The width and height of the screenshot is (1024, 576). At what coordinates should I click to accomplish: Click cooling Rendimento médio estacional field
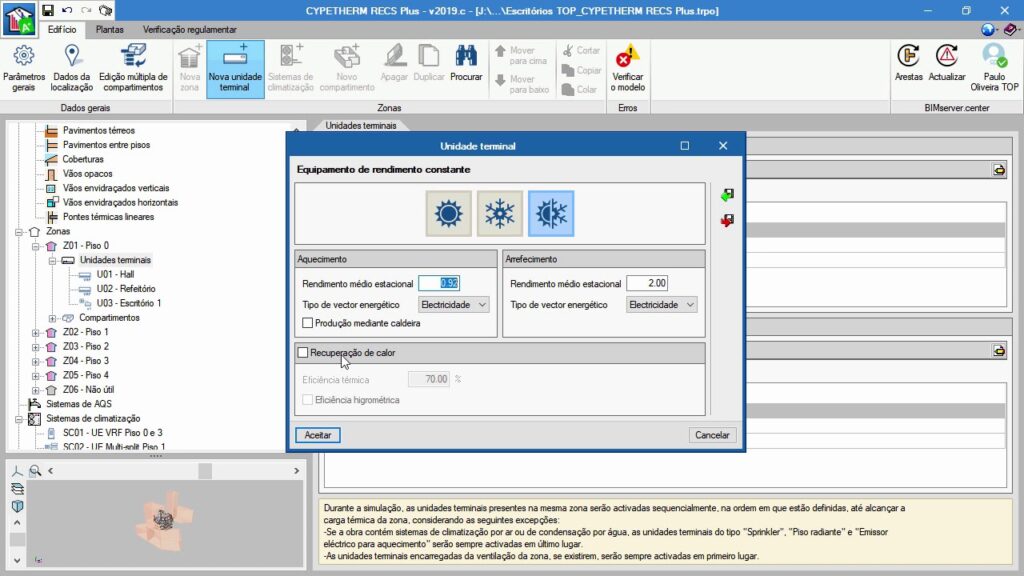point(646,284)
